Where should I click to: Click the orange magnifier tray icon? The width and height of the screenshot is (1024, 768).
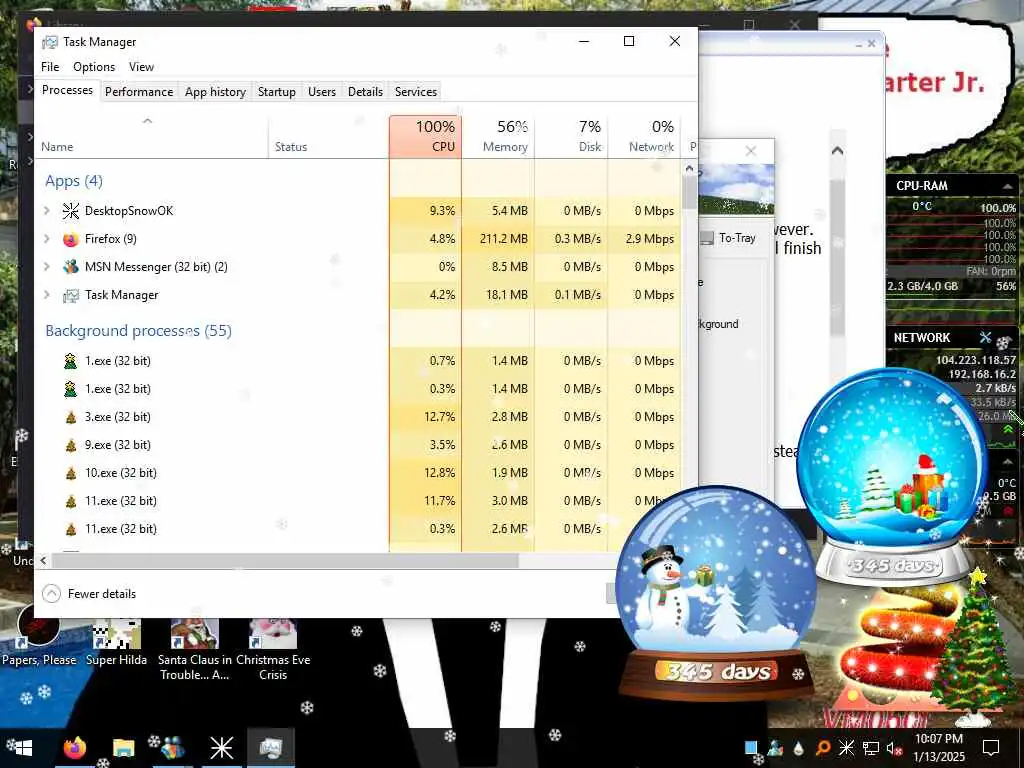(x=823, y=748)
